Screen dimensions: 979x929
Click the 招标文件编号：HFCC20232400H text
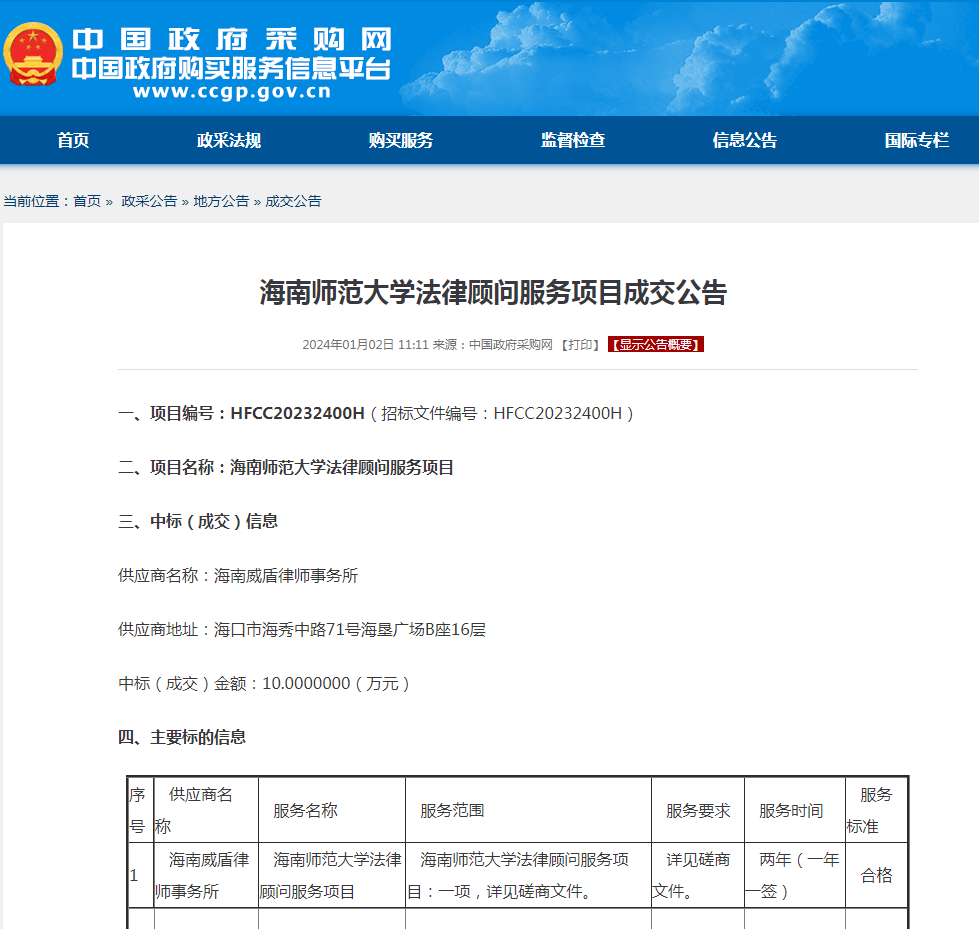(501, 413)
